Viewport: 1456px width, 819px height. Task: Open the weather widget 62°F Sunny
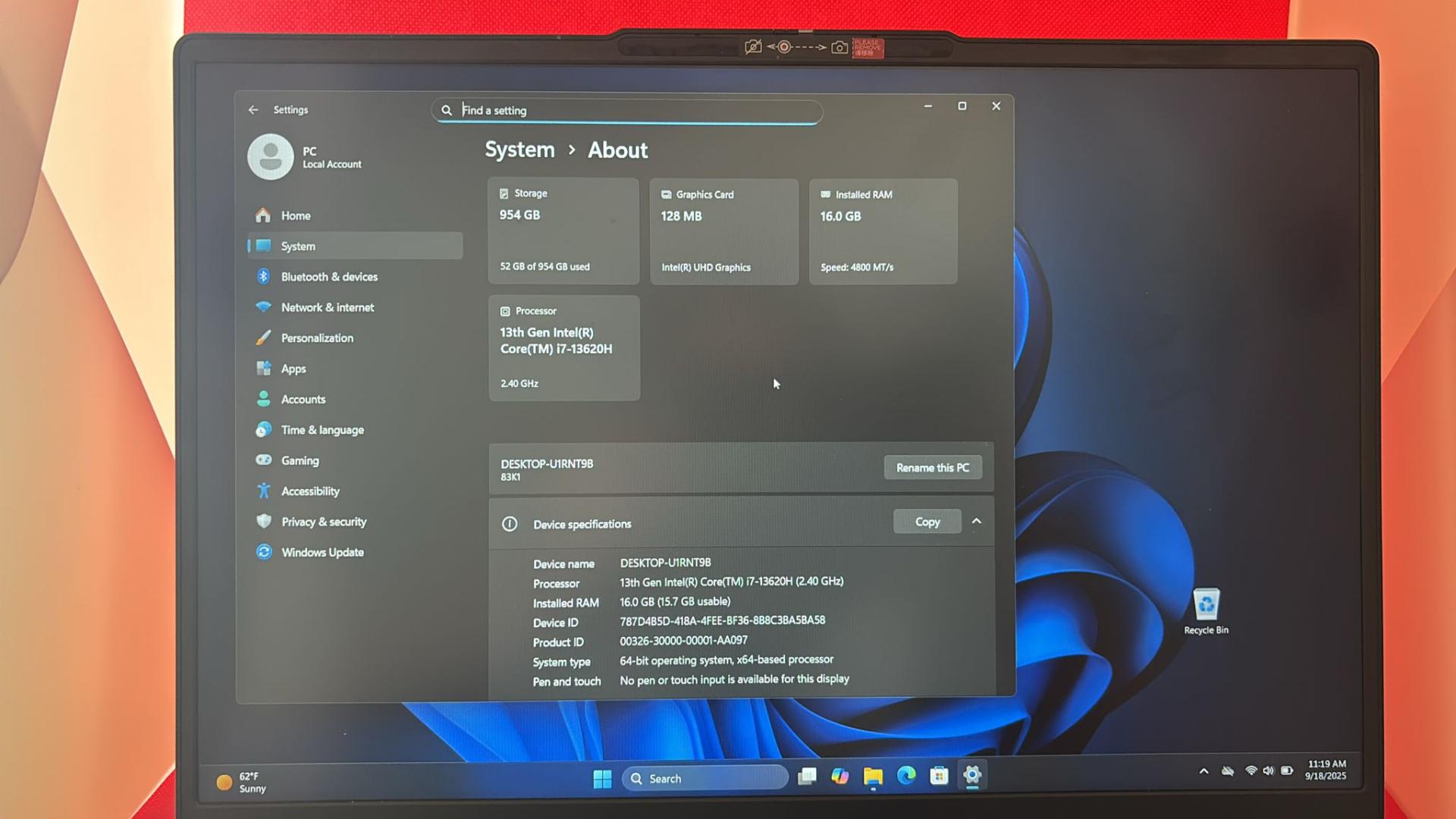(243, 782)
